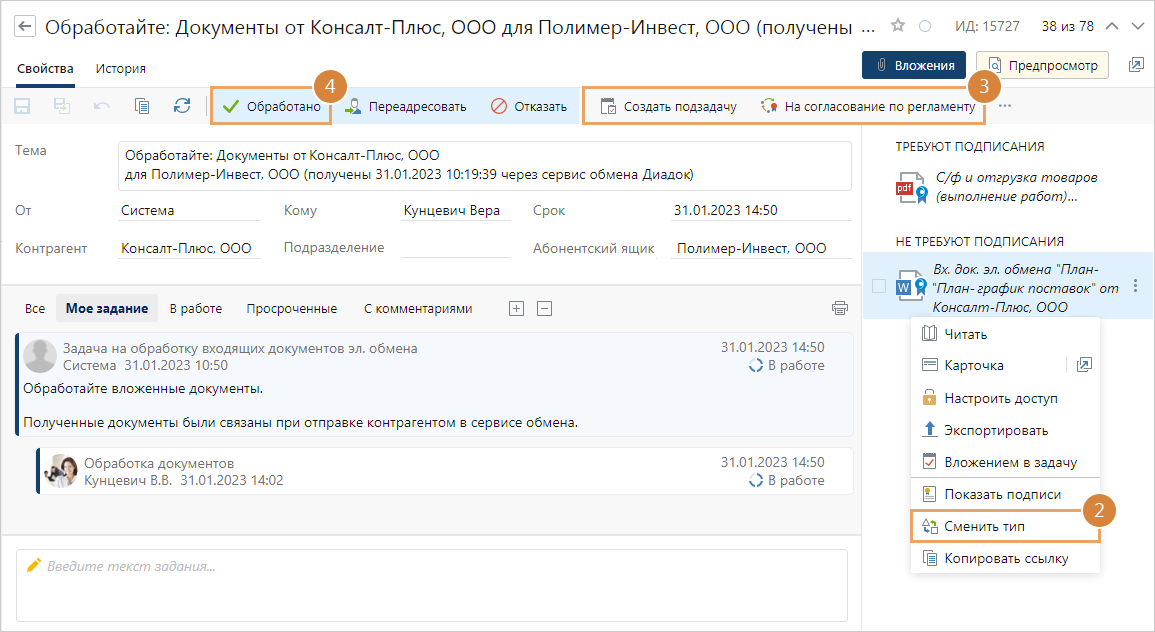This screenshot has height=632, width=1155.
Task: Click the copy icon in toolbar
Action: [x=142, y=106]
